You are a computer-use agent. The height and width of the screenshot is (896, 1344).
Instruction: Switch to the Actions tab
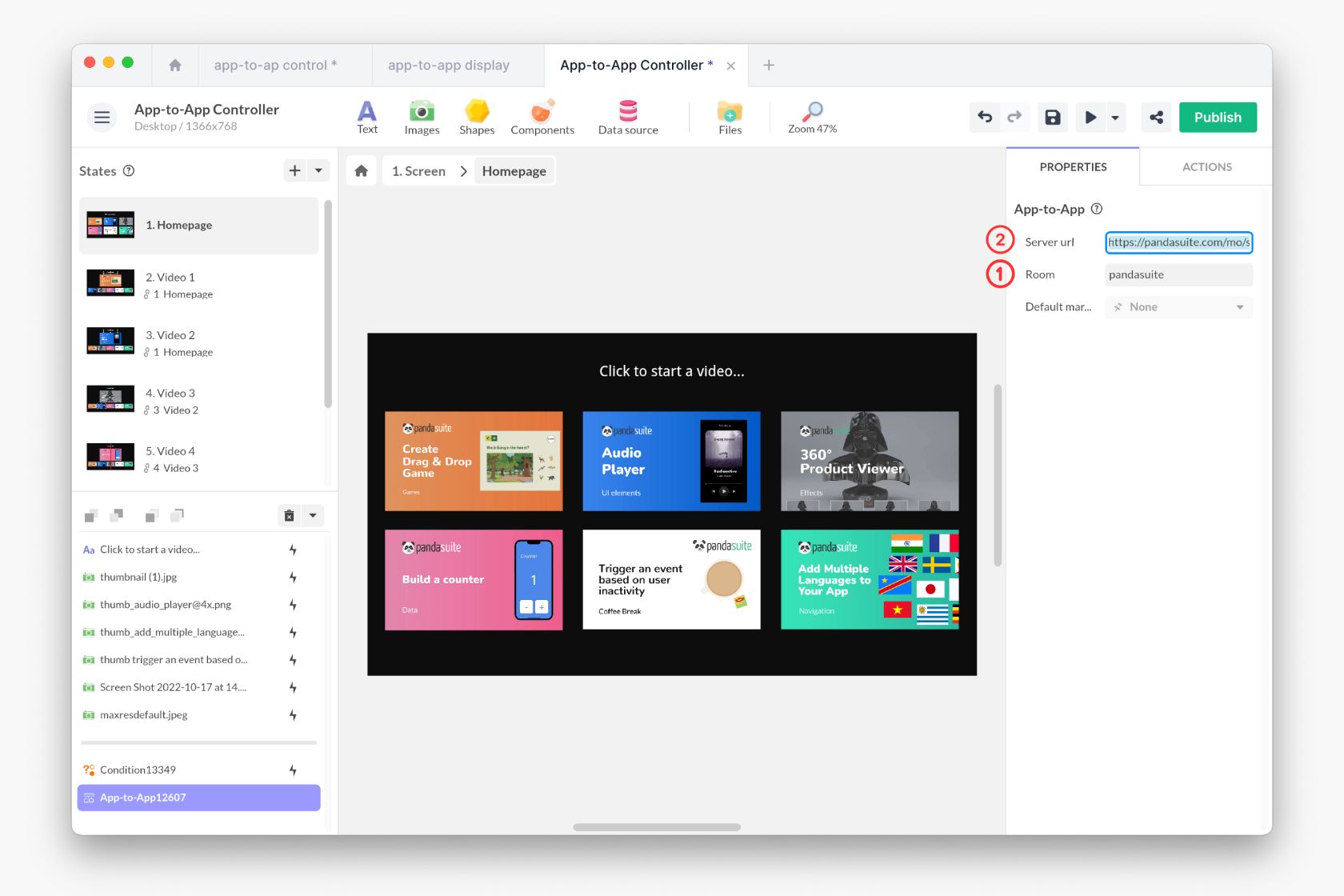pyautogui.click(x=1206, y=166)
